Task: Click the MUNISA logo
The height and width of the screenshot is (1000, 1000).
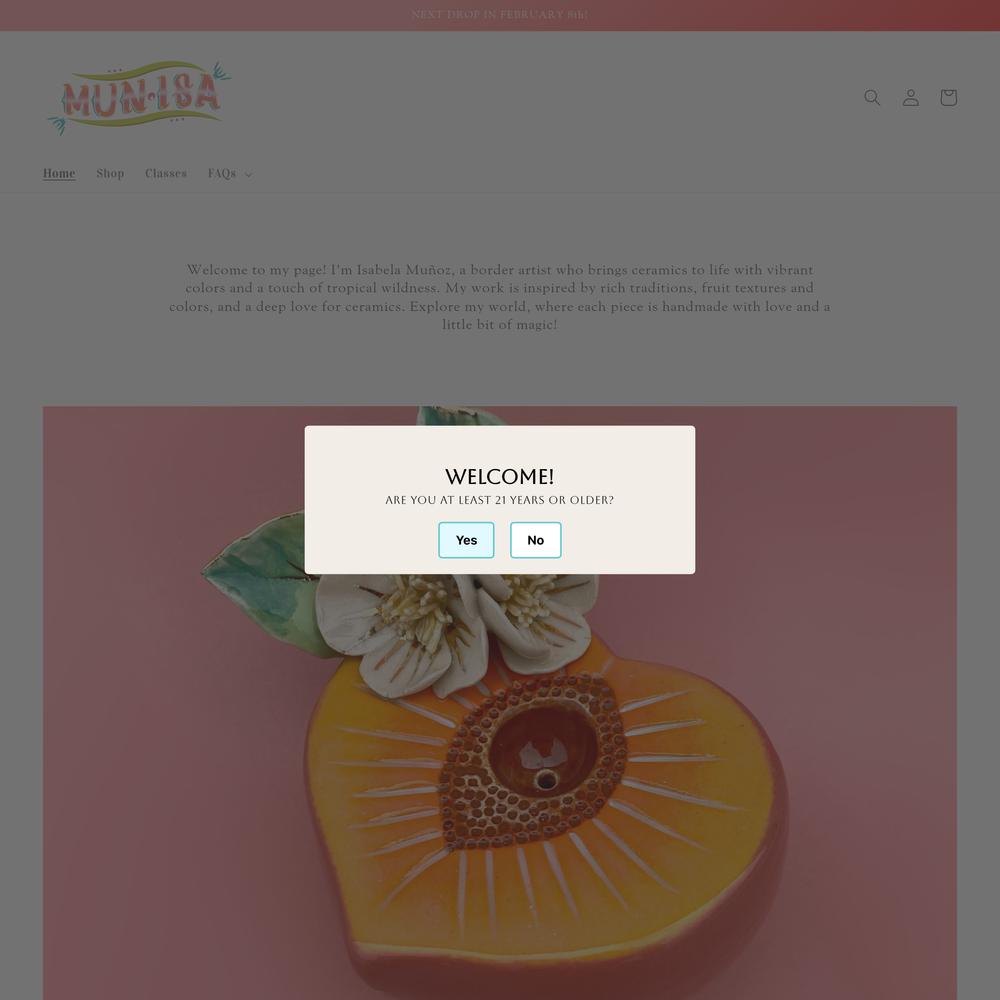Action: tap(140, 98)
